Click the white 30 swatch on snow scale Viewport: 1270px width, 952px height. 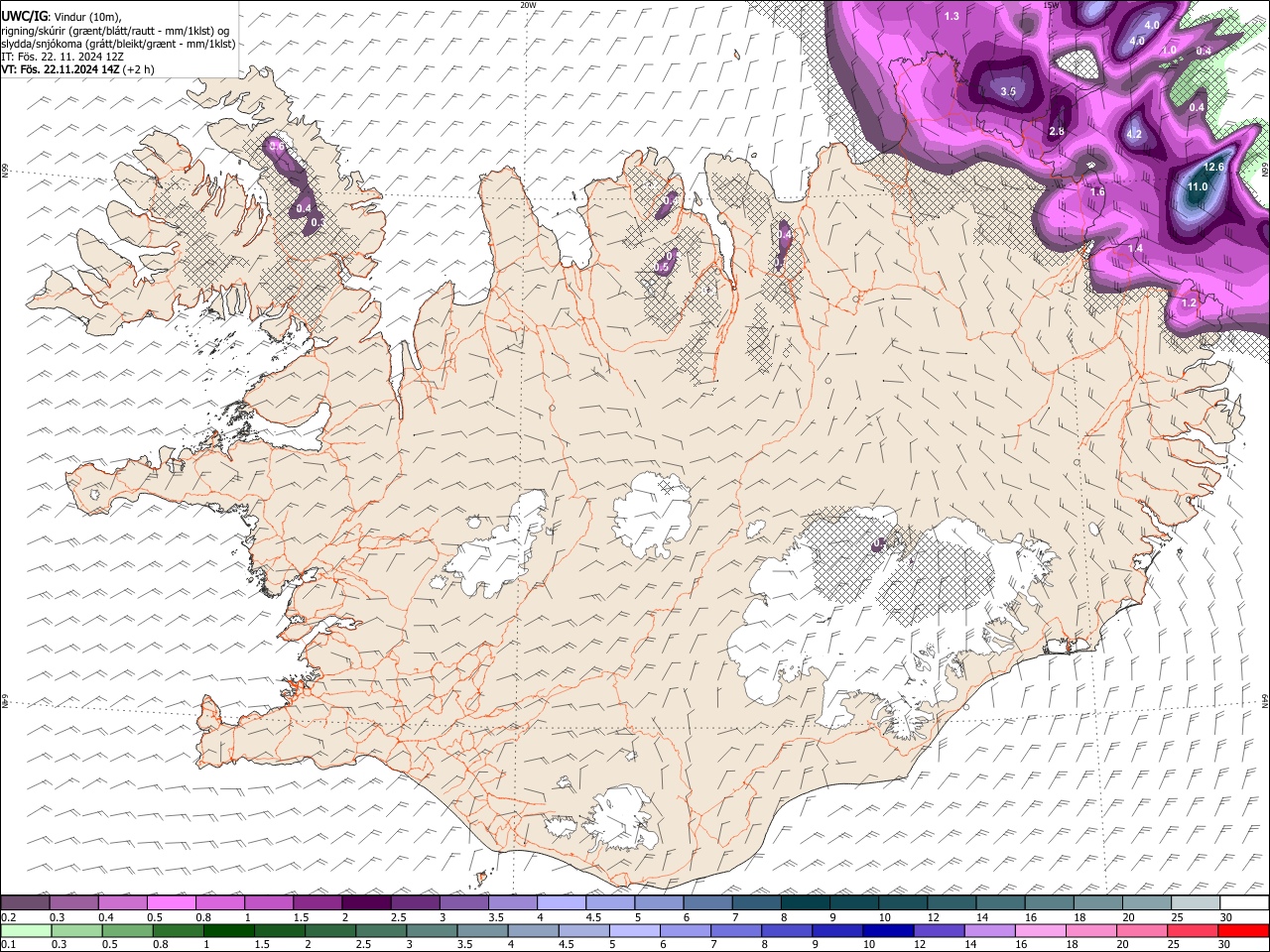click(1245, 903)
